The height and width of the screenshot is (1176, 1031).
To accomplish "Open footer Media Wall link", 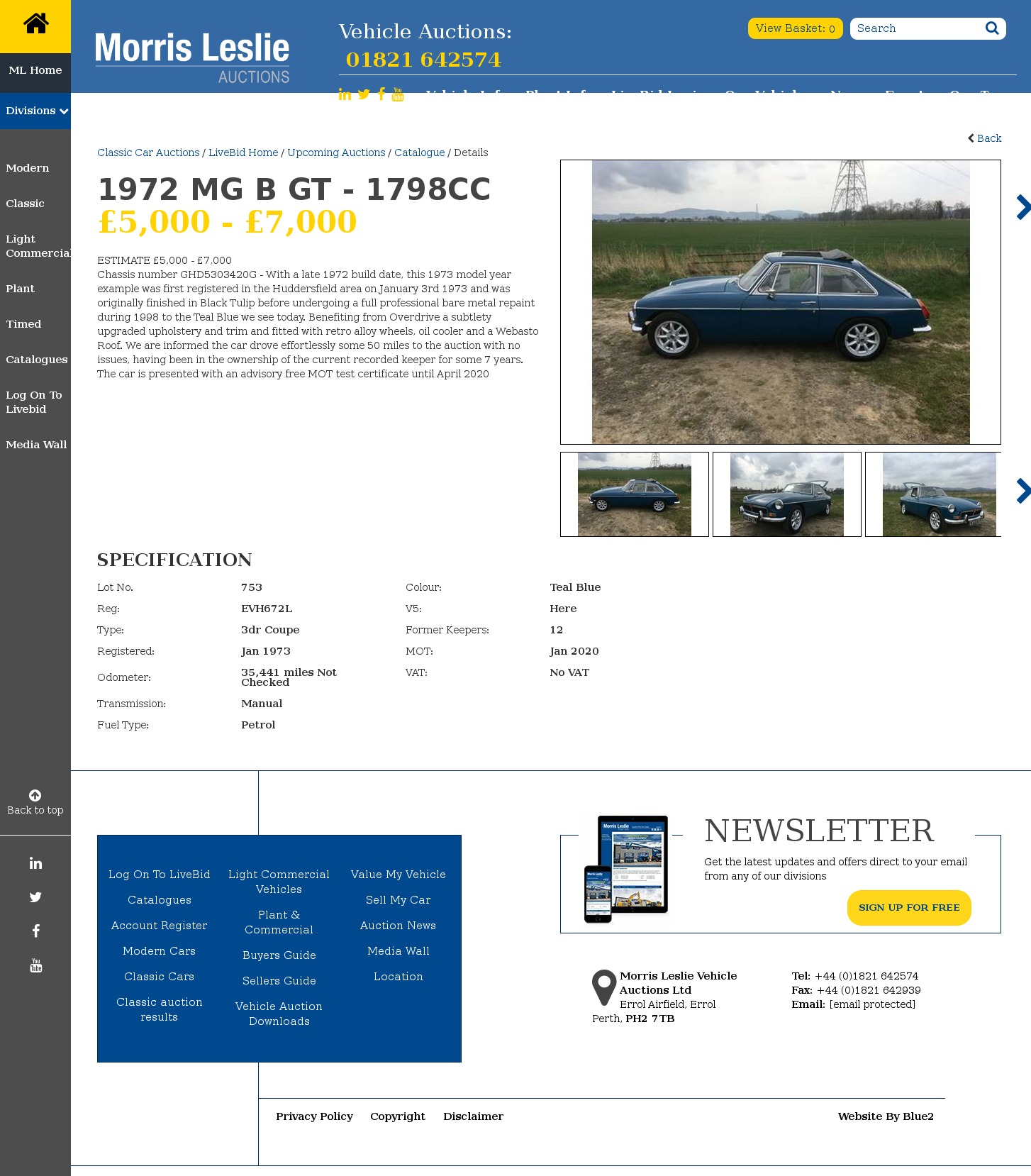I will point(399,951).
